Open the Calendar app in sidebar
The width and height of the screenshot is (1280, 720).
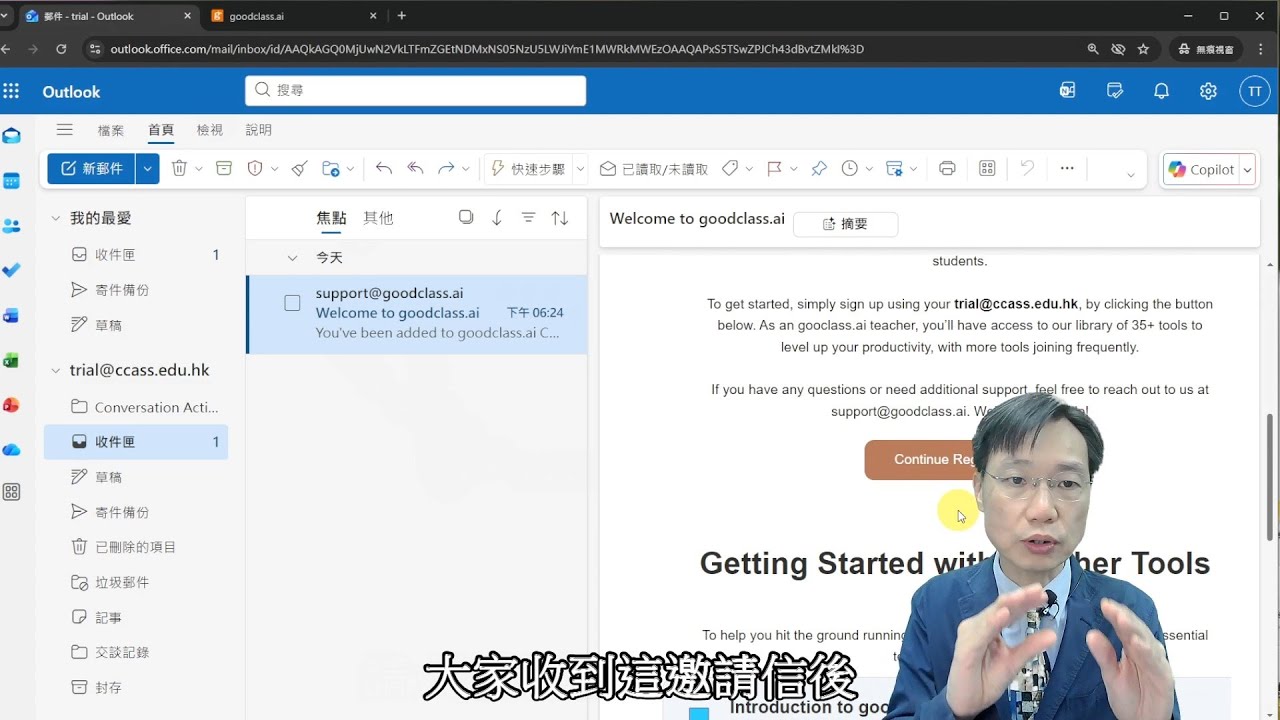pos(11,181)
